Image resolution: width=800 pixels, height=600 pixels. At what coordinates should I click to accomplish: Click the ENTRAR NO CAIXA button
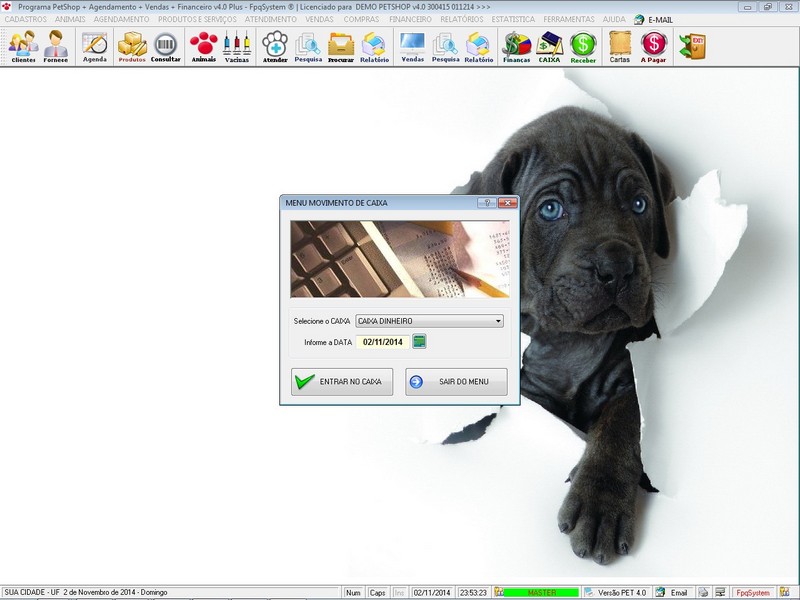342,382
